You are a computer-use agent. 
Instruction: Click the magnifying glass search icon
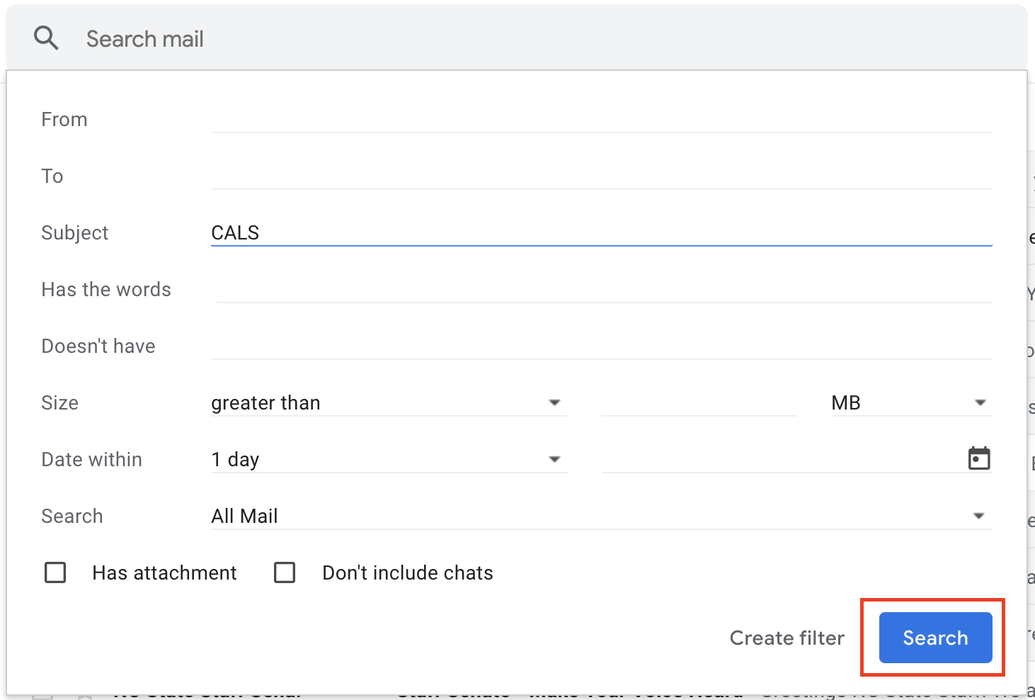pyautogui.click(x=46, y=39)
